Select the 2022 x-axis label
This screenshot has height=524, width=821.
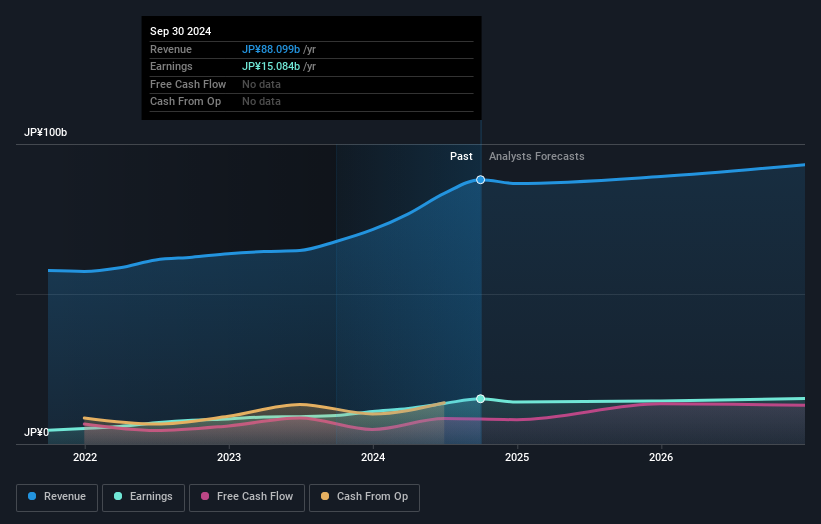[85, 457]
